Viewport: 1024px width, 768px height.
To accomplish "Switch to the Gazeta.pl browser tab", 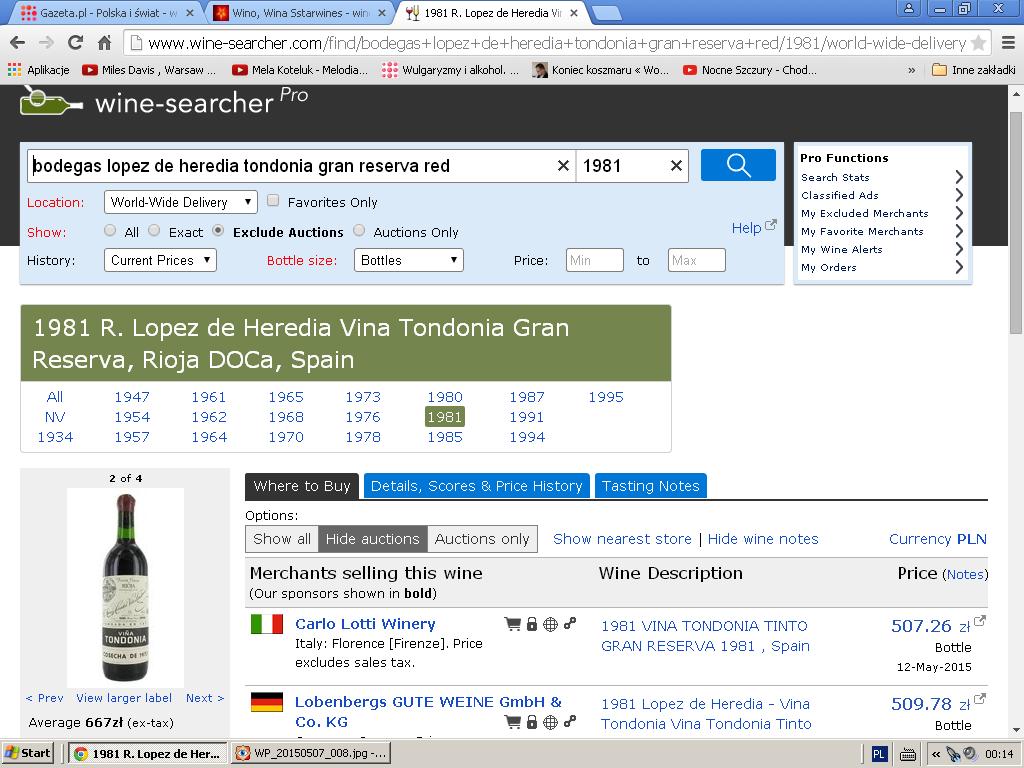I will coord(104,12).
